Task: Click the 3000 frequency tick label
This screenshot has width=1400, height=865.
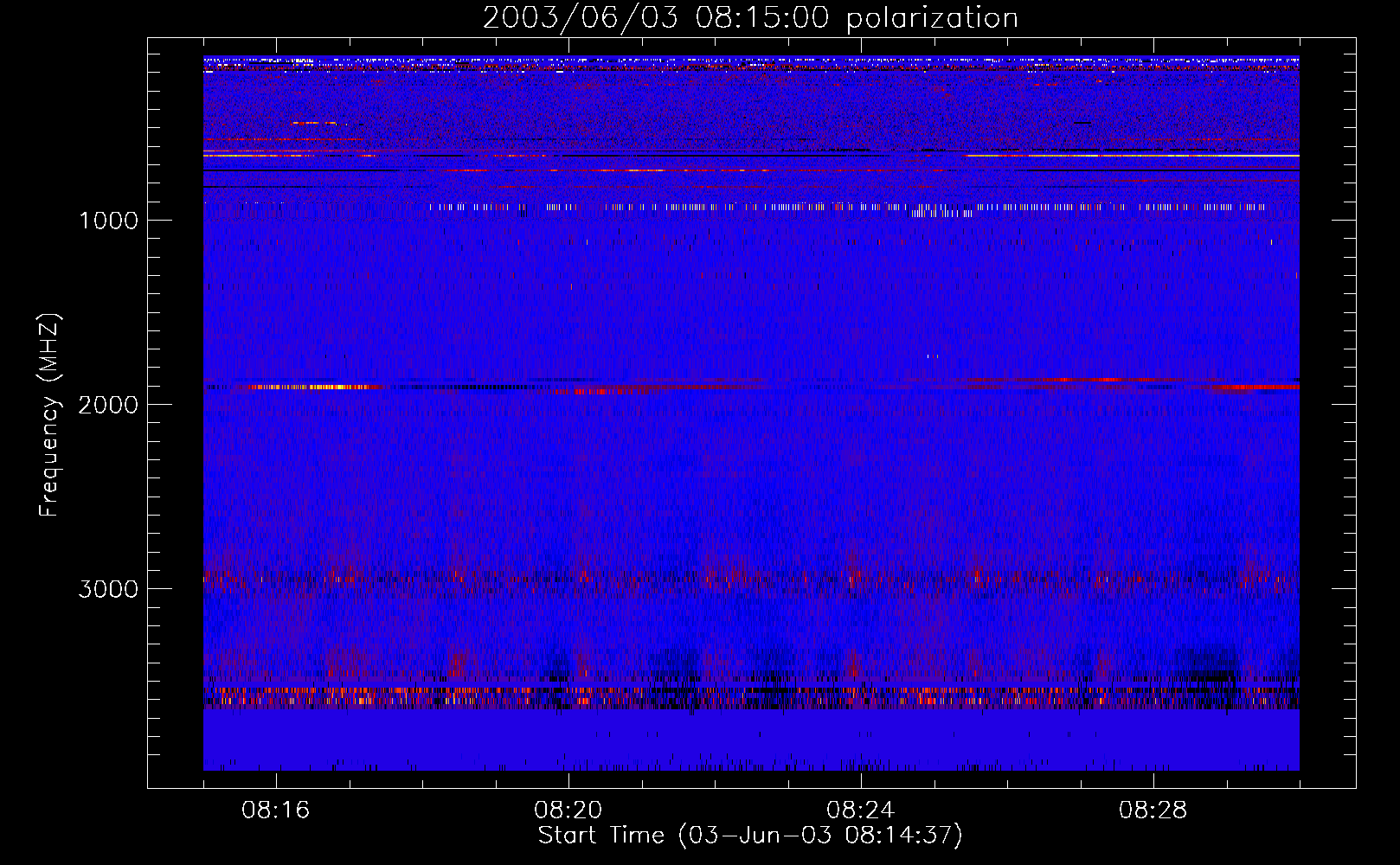Action: click(108, 589)
